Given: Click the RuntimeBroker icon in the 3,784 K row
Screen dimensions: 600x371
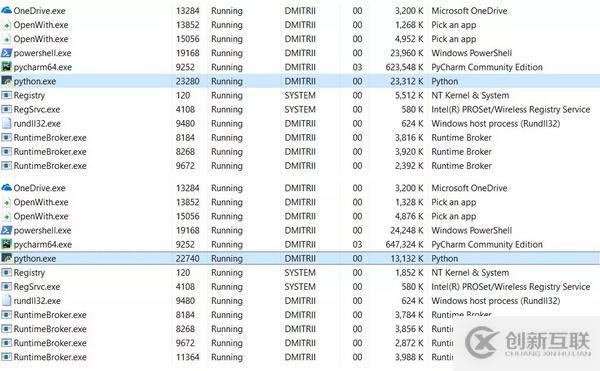Looking at the screenshot, I should [x=7, y=315].
